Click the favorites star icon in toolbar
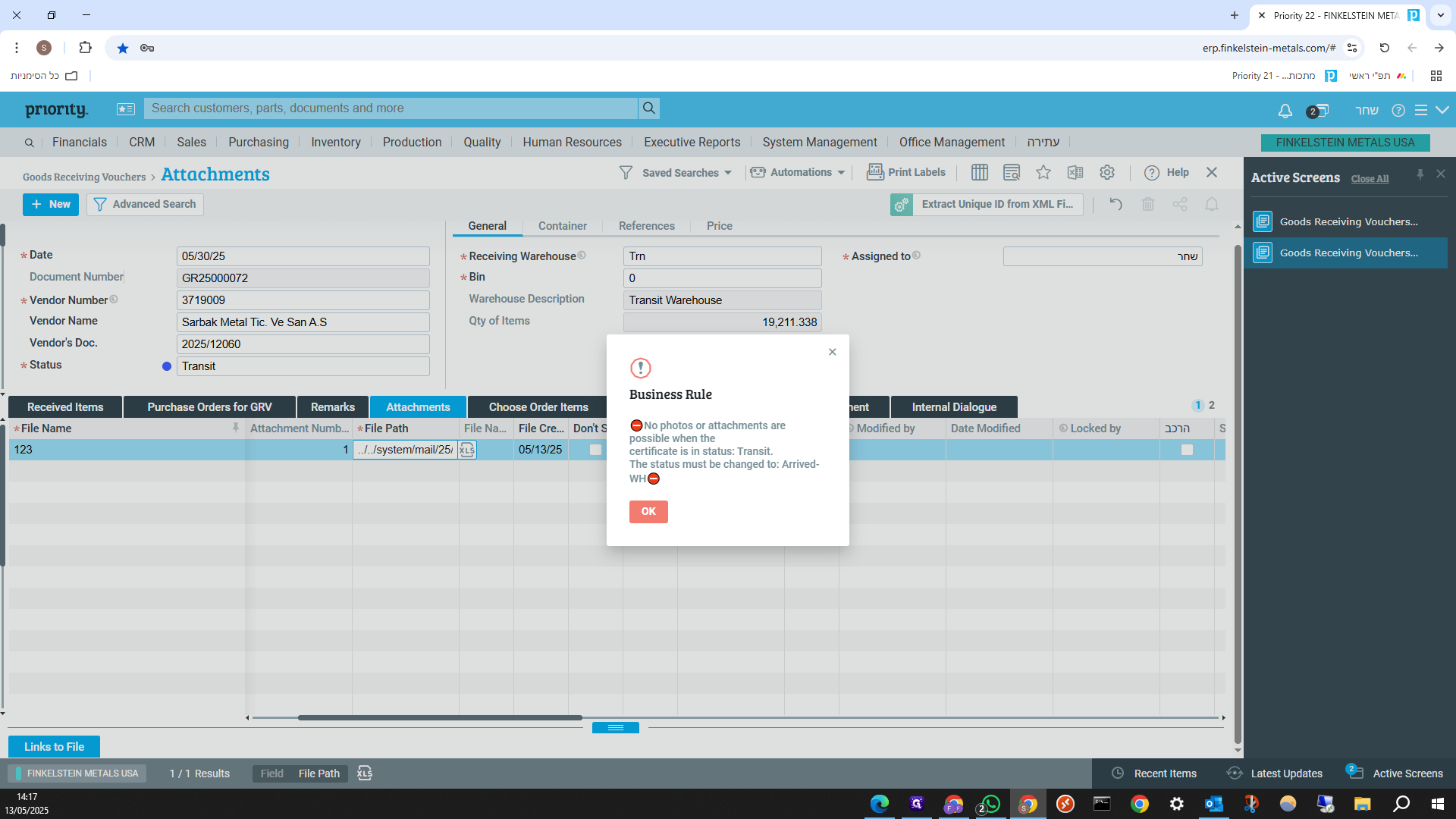1456x819 pixels. coord(1043,173)
